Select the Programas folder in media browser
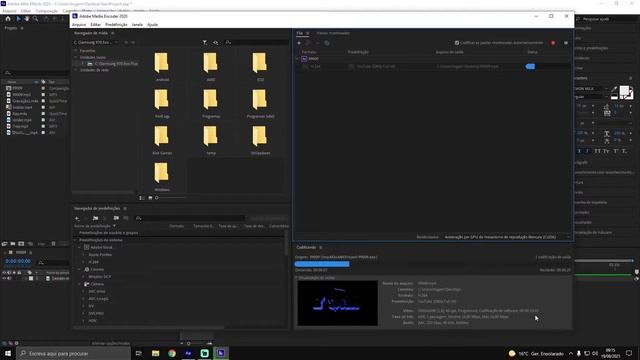Image resolution: width=640 pixels, height=360 pixels. coord(211,100)
